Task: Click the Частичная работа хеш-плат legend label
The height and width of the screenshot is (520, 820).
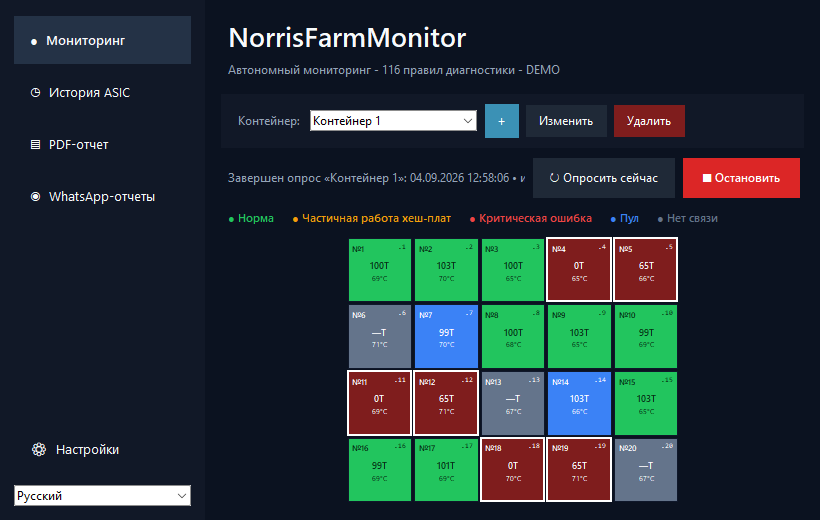Action: [x=371, y=218]
